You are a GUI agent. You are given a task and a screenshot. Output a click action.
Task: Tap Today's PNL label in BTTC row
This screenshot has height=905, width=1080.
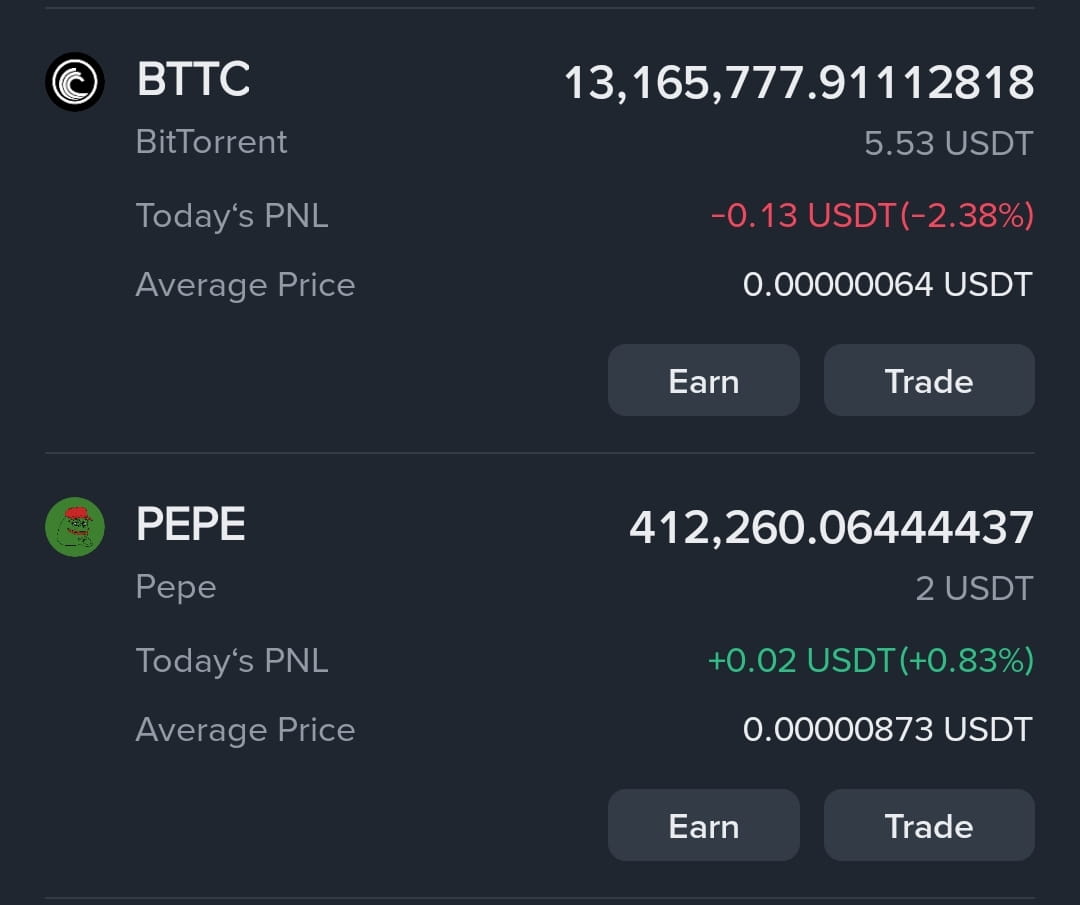click(232, 215)
